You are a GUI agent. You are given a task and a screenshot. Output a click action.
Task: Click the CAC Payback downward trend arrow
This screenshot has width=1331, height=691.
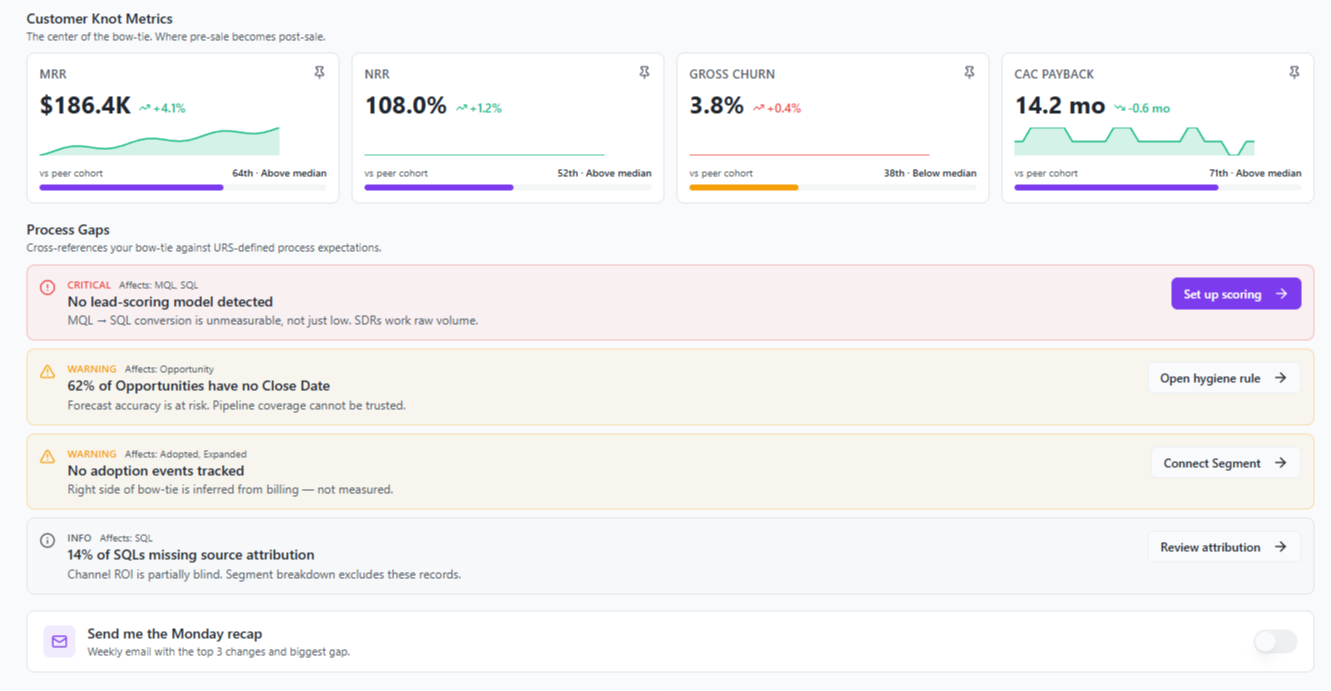[x=1119, y=108]
